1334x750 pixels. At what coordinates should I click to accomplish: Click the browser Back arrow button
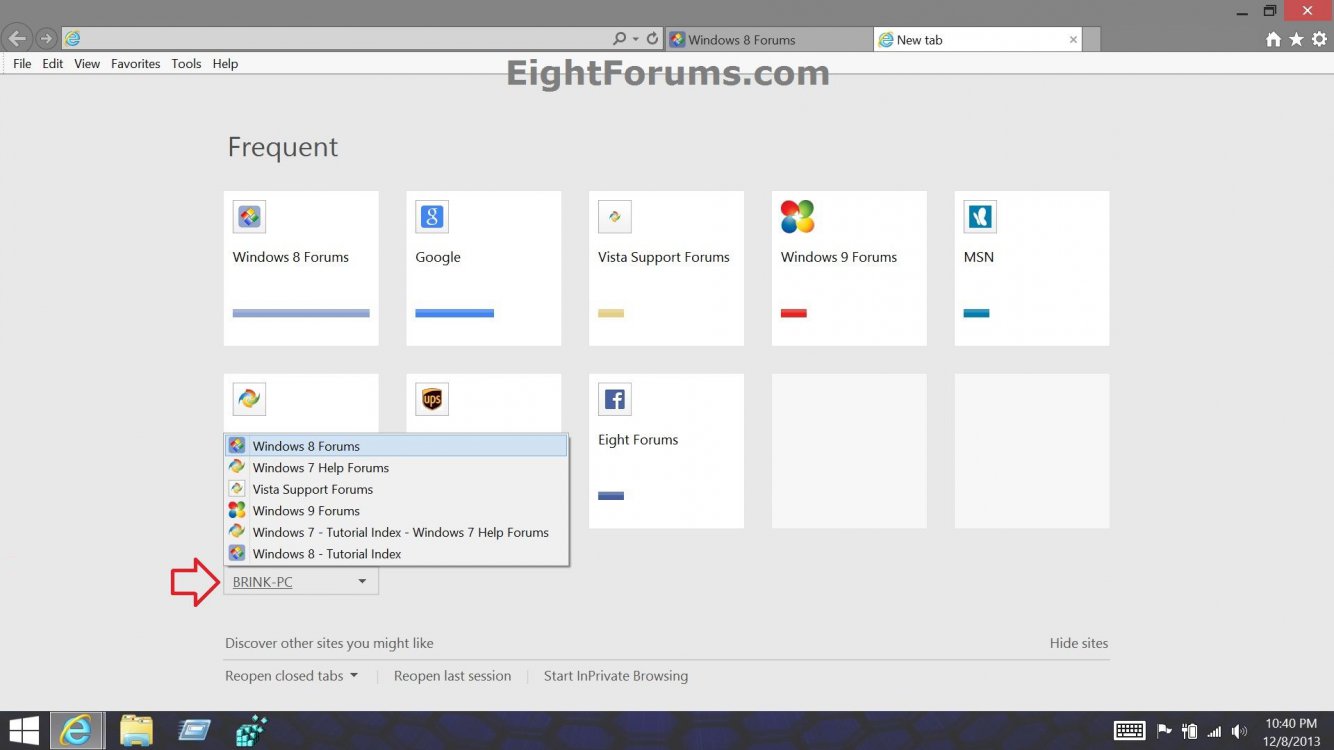(x=17, y=39)
